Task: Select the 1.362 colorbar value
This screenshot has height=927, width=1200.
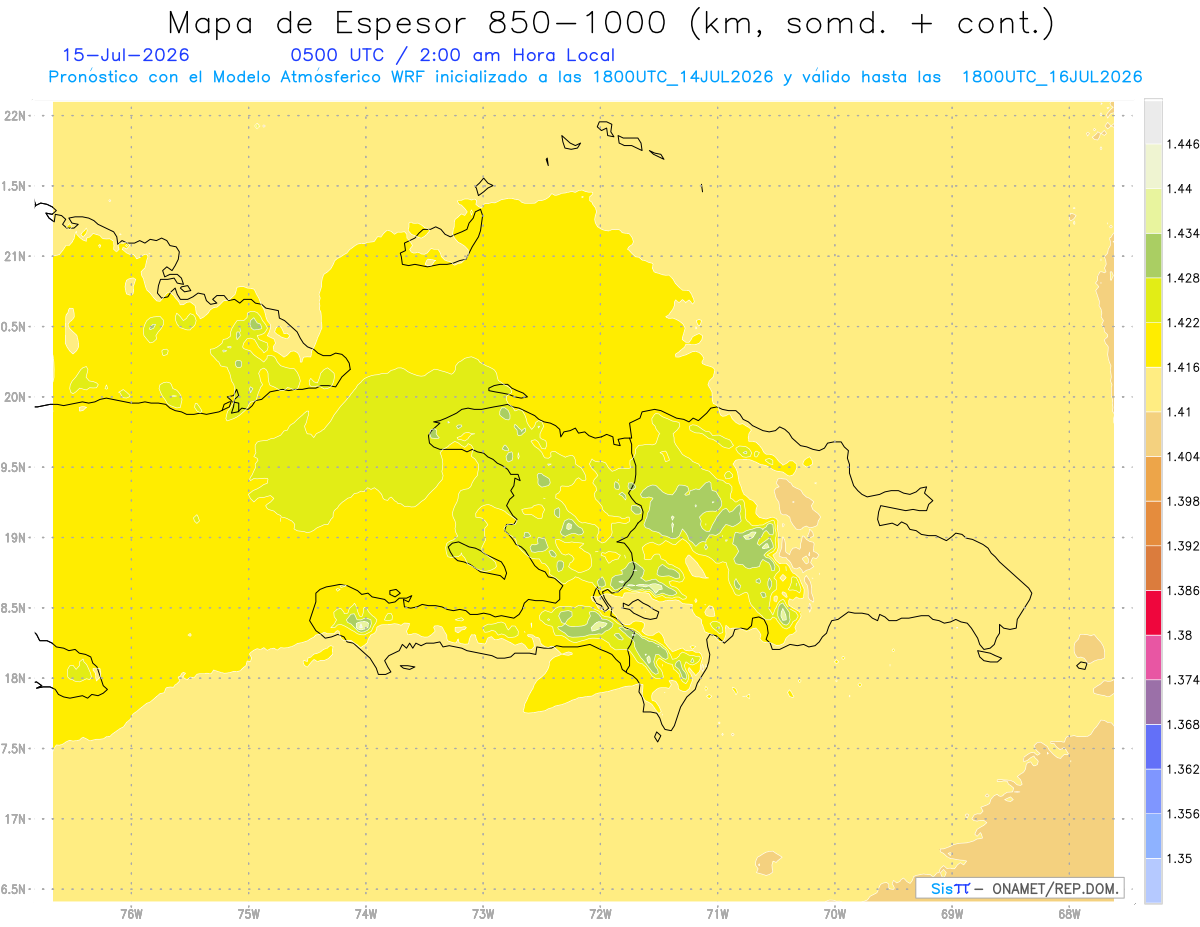Action: [x=1183, y=770]
